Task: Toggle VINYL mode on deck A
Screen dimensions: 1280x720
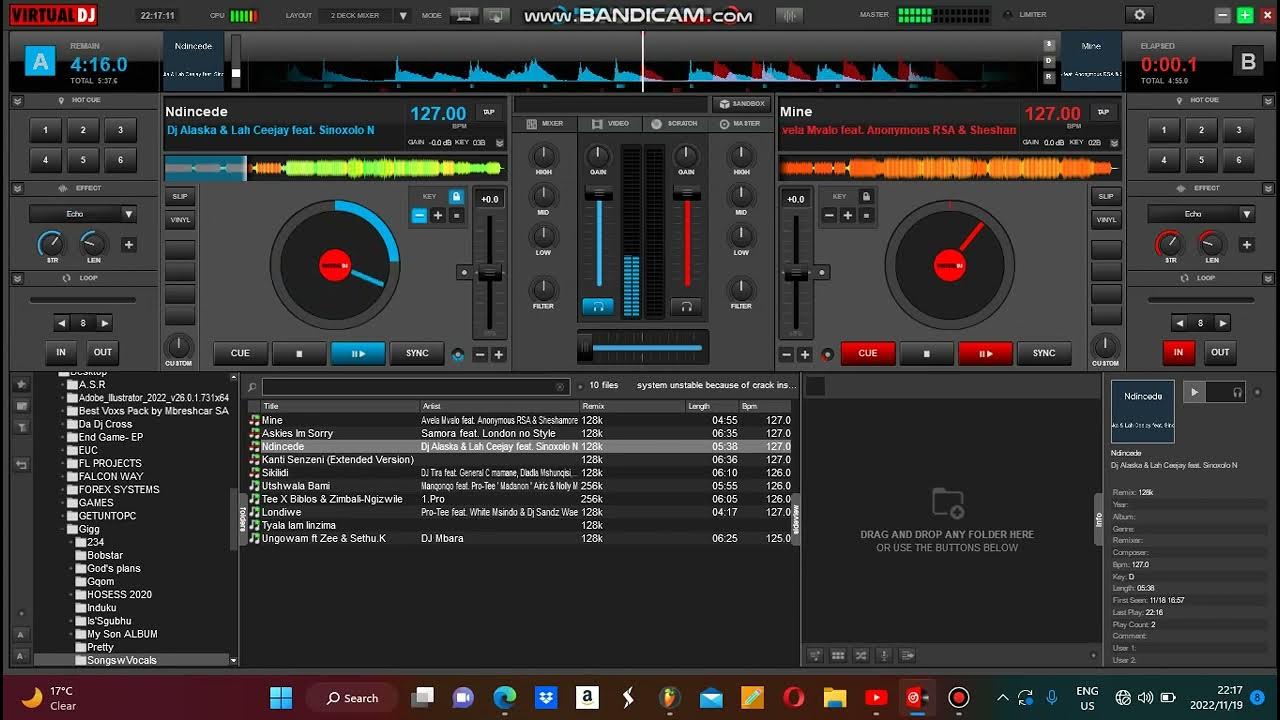Action: coord(180,219)
